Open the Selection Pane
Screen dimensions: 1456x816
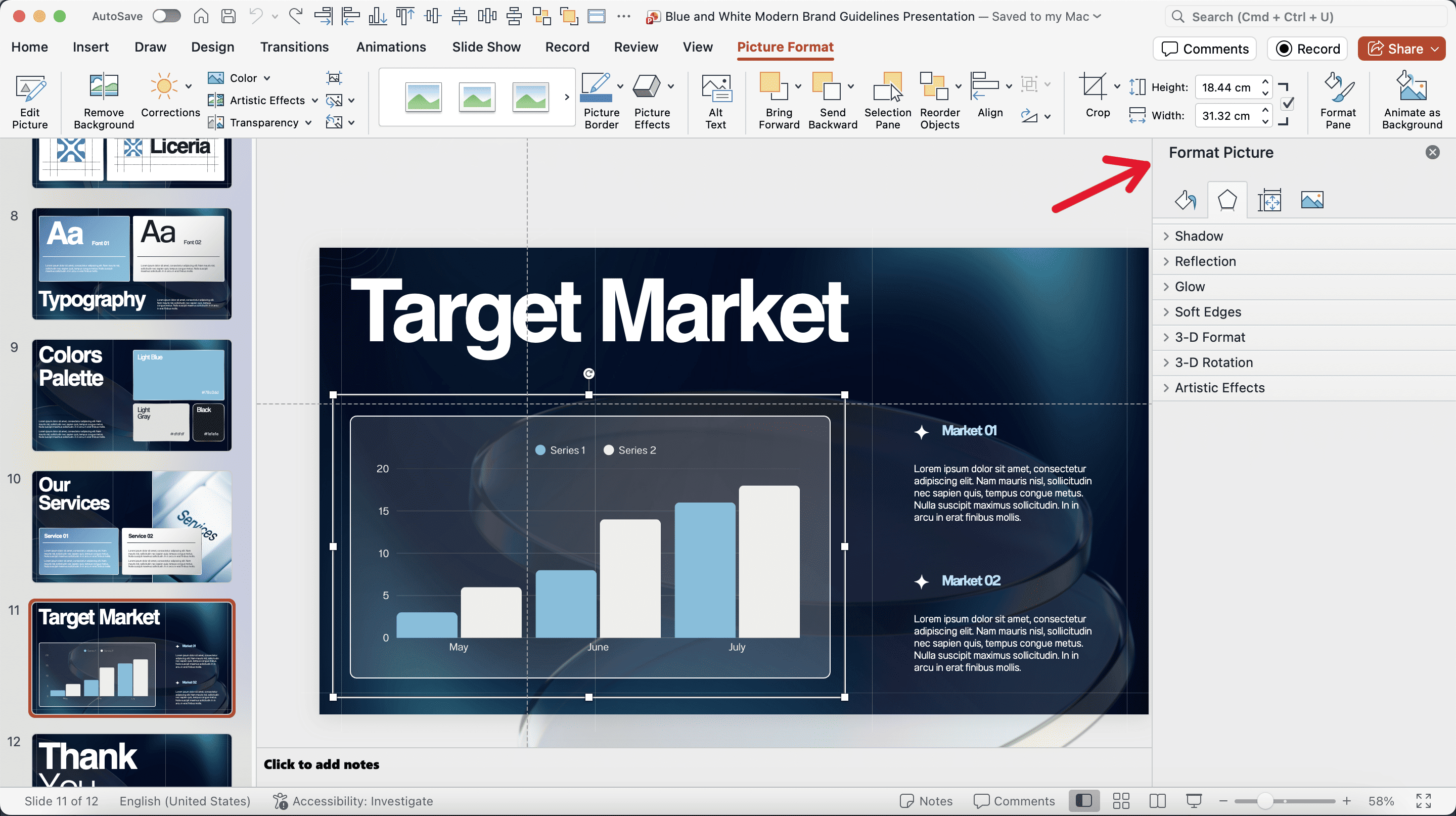pyautogui.click(x=887, y=101)
